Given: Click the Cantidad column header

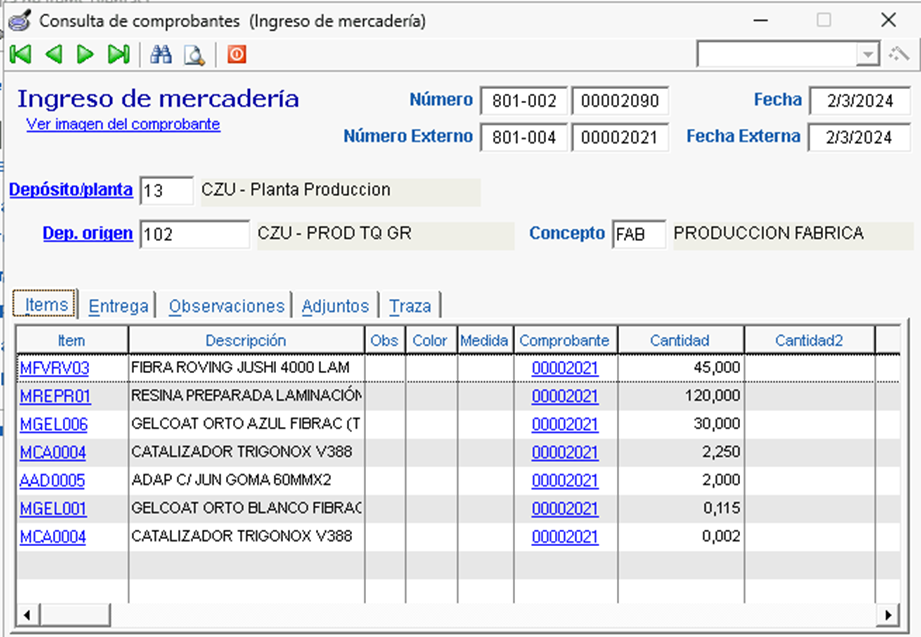Looking at the screenshot, I should (679, 340).
